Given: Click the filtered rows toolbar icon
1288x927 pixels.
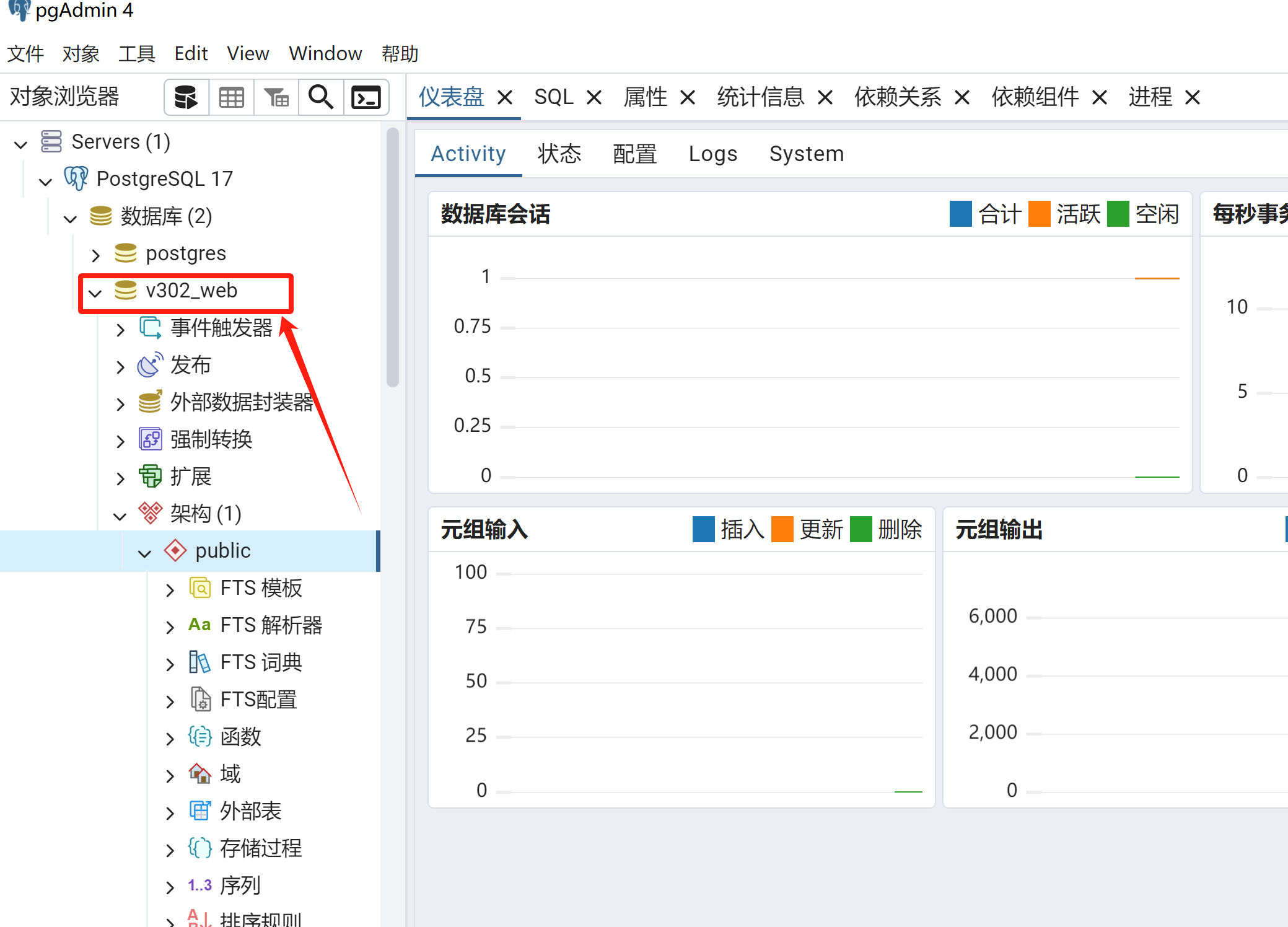Looking at the screenshot, I should [x=276, y=97].
